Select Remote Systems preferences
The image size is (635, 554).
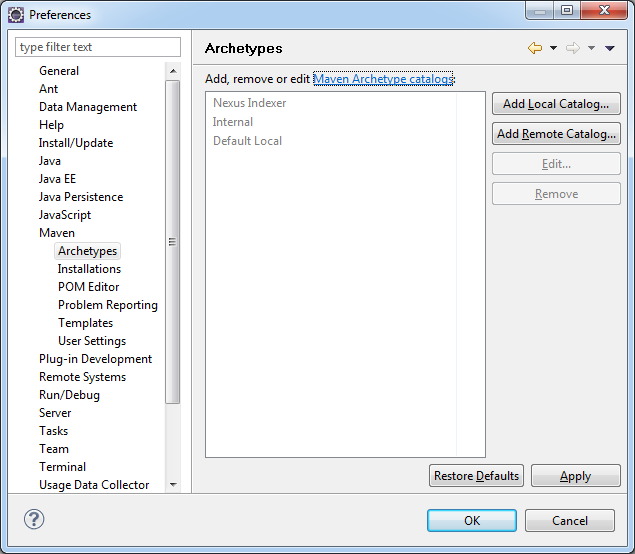(82, 377)
